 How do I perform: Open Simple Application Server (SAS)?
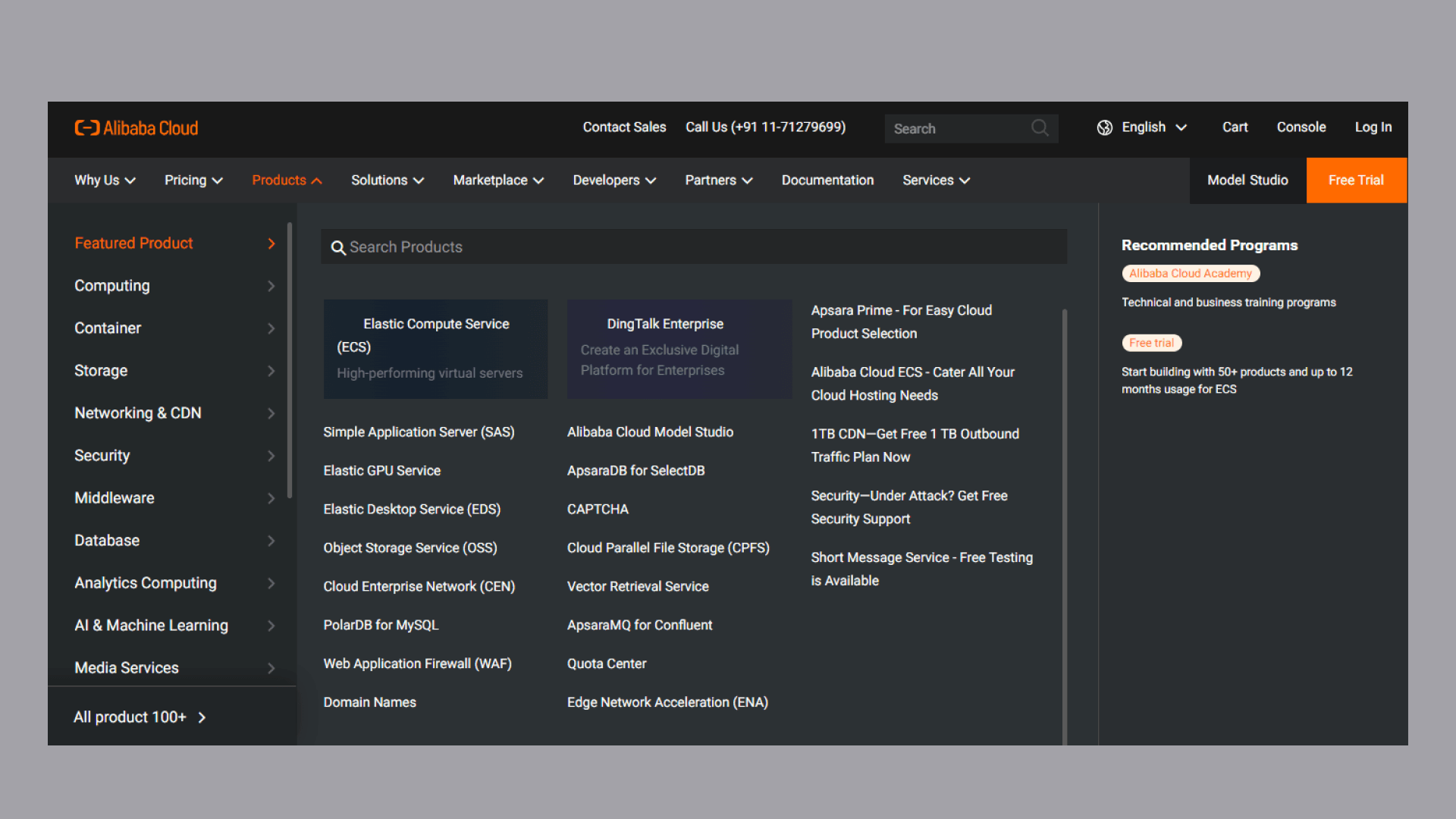[419, 432]
